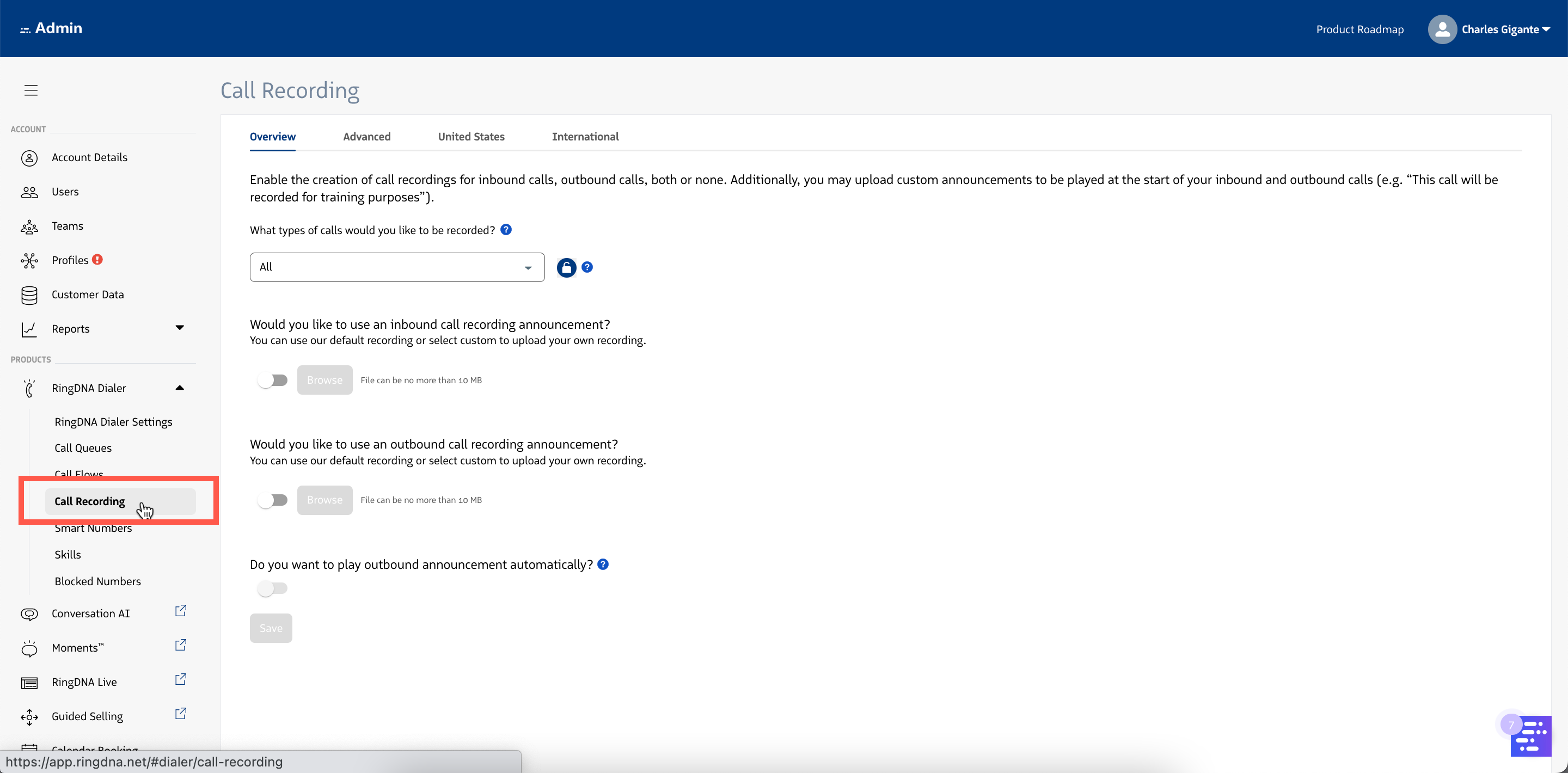Open Conversation AI external link icon

pyautogui.click(x=181, y=610)
